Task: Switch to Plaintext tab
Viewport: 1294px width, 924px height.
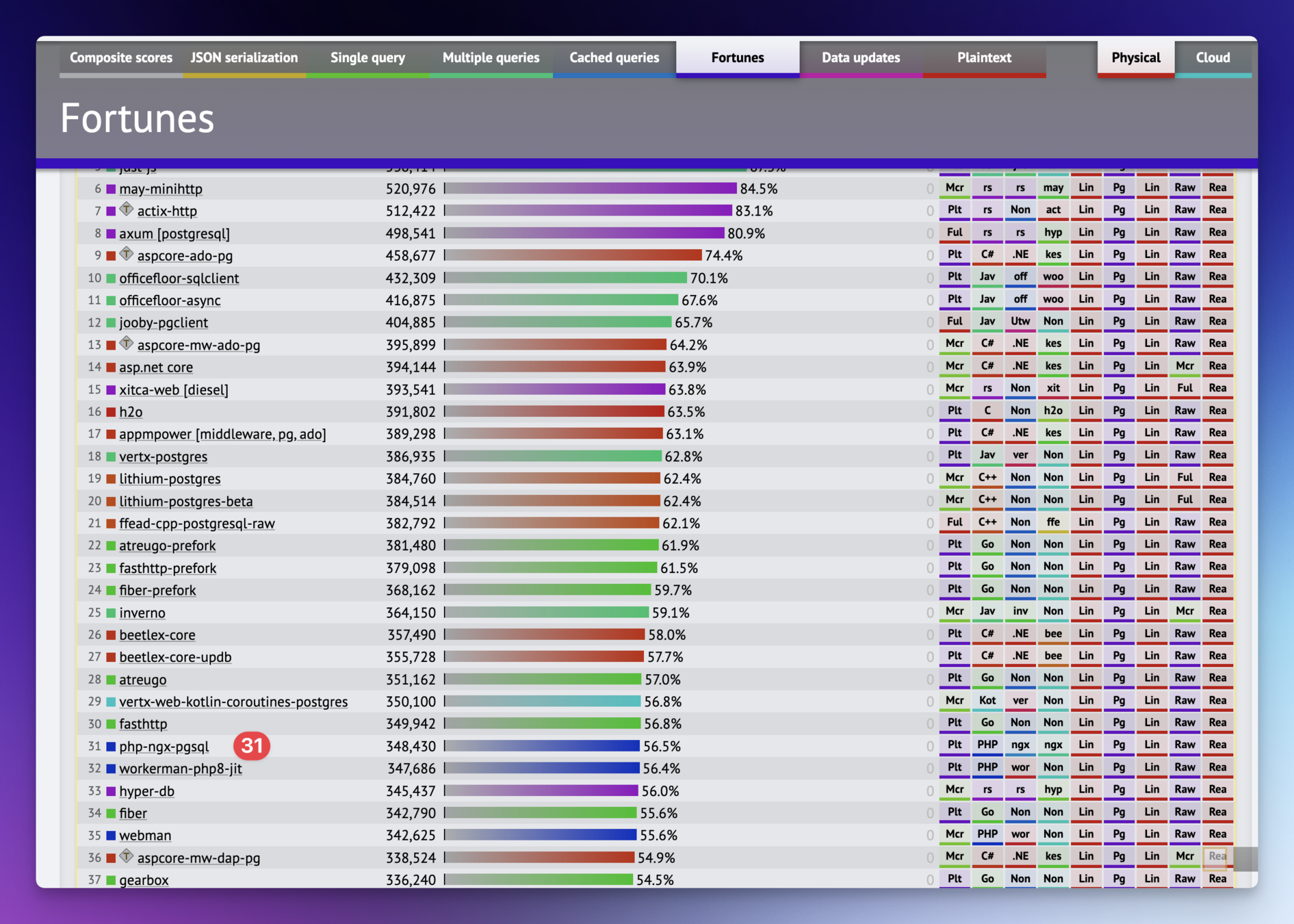Action: 984,57
